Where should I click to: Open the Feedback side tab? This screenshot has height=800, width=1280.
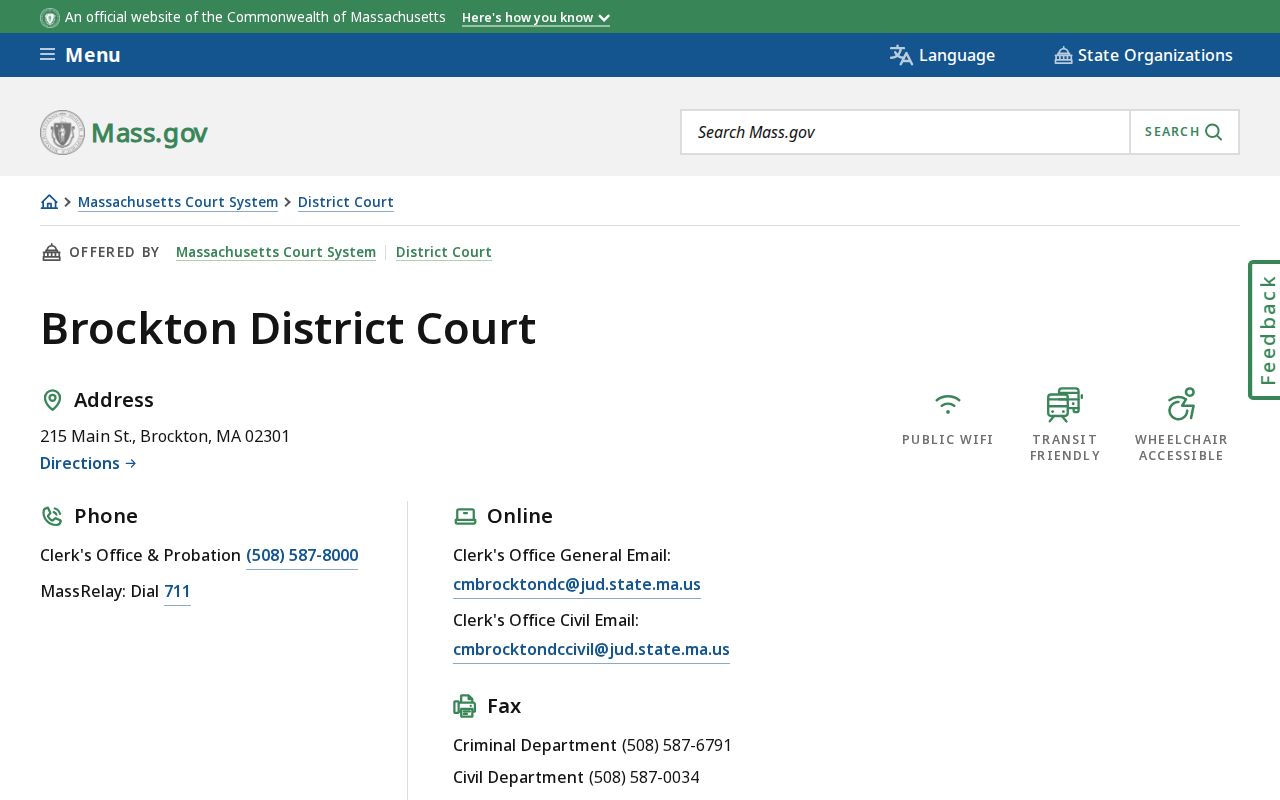tap(1265, 330)
